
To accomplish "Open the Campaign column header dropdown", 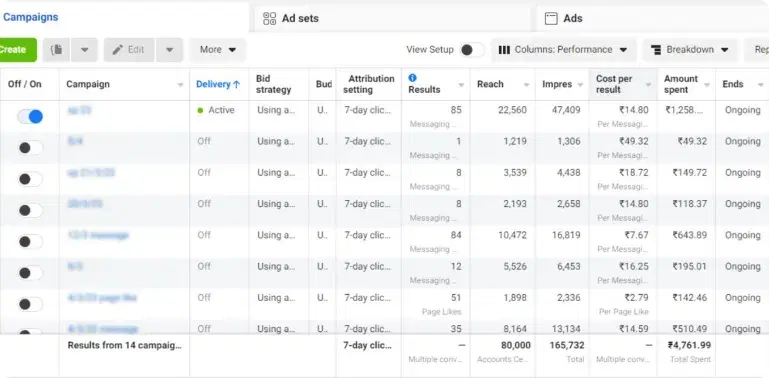I will tap(180, 85).
